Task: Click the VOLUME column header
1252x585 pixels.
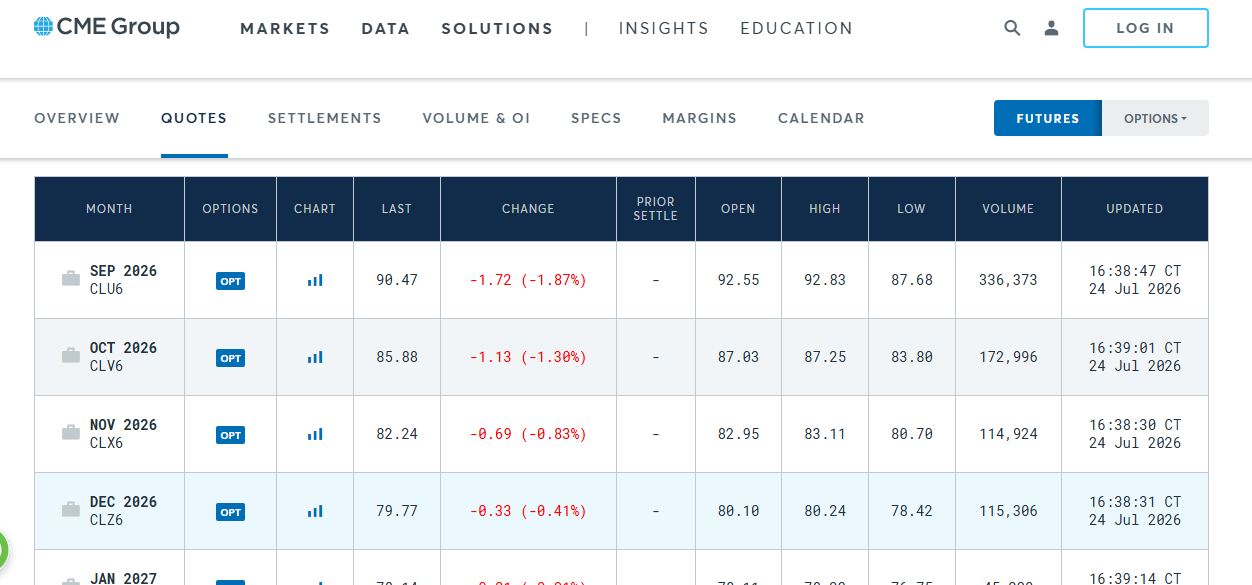Action: 1008,209
